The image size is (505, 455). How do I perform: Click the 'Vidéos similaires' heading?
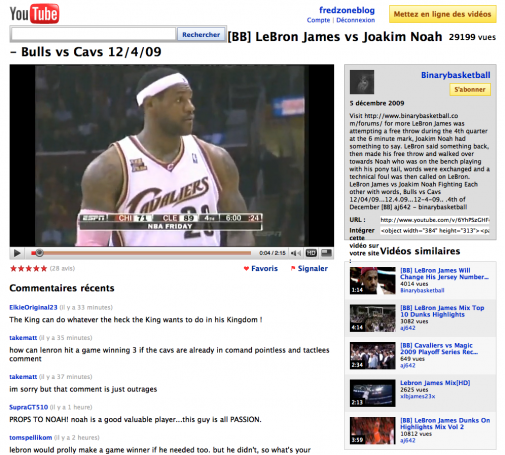pos(420,251)
